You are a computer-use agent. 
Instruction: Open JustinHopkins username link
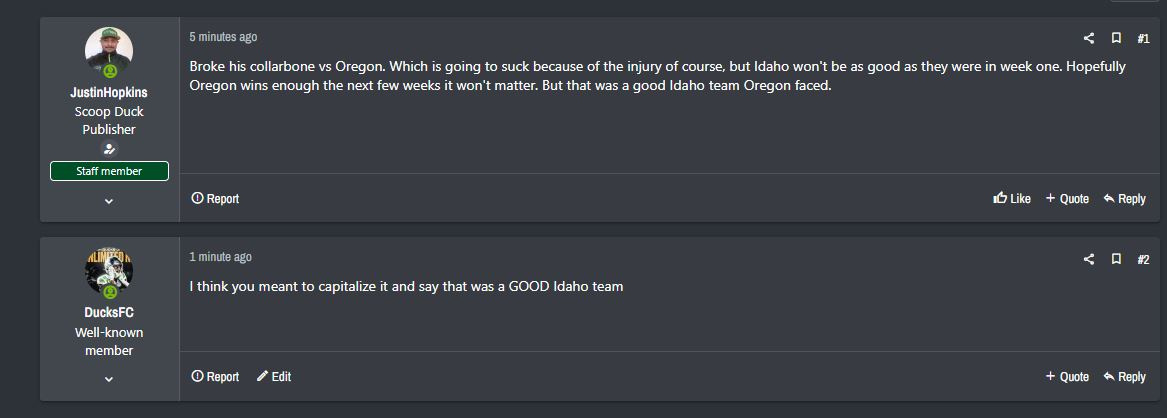[109, 92]
